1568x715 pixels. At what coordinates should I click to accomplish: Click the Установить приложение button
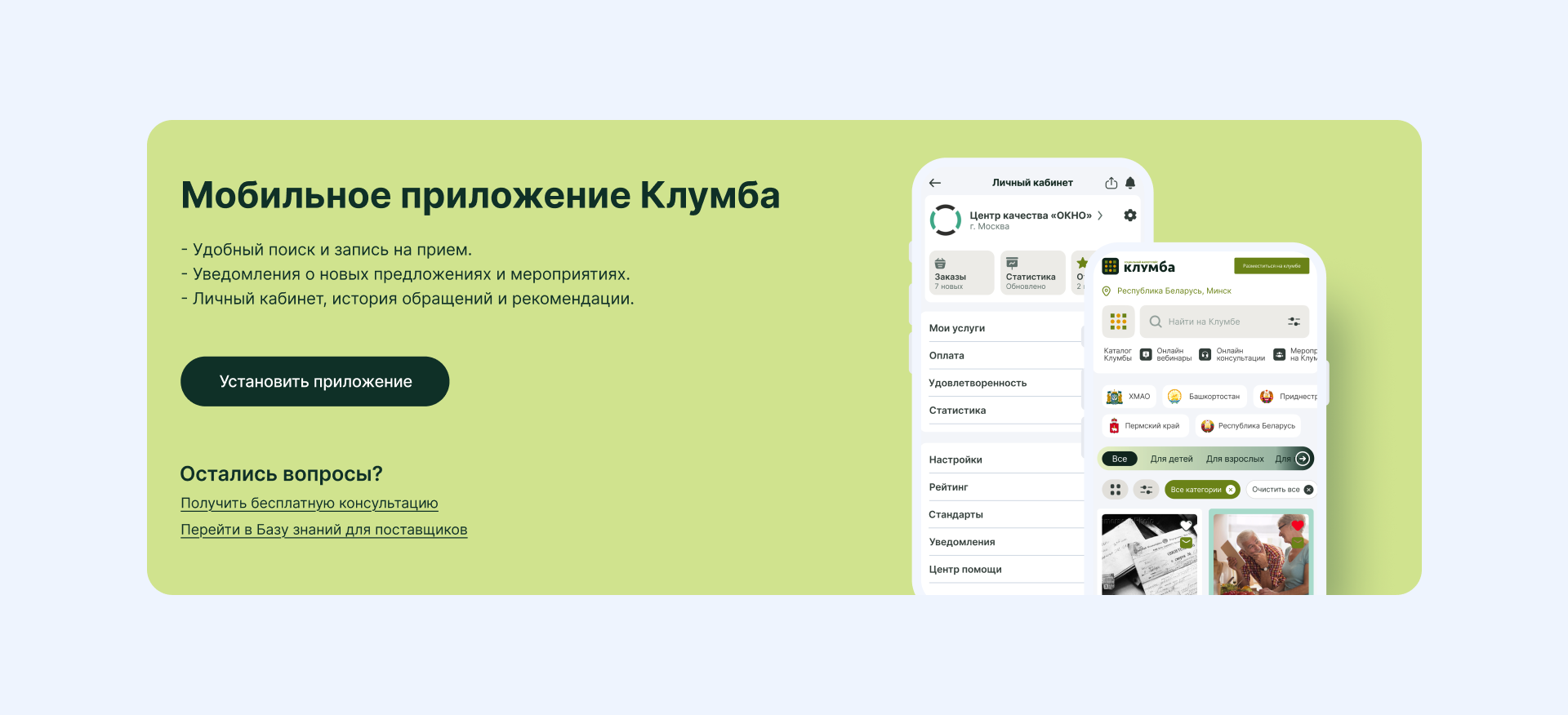tap(314, 381)
